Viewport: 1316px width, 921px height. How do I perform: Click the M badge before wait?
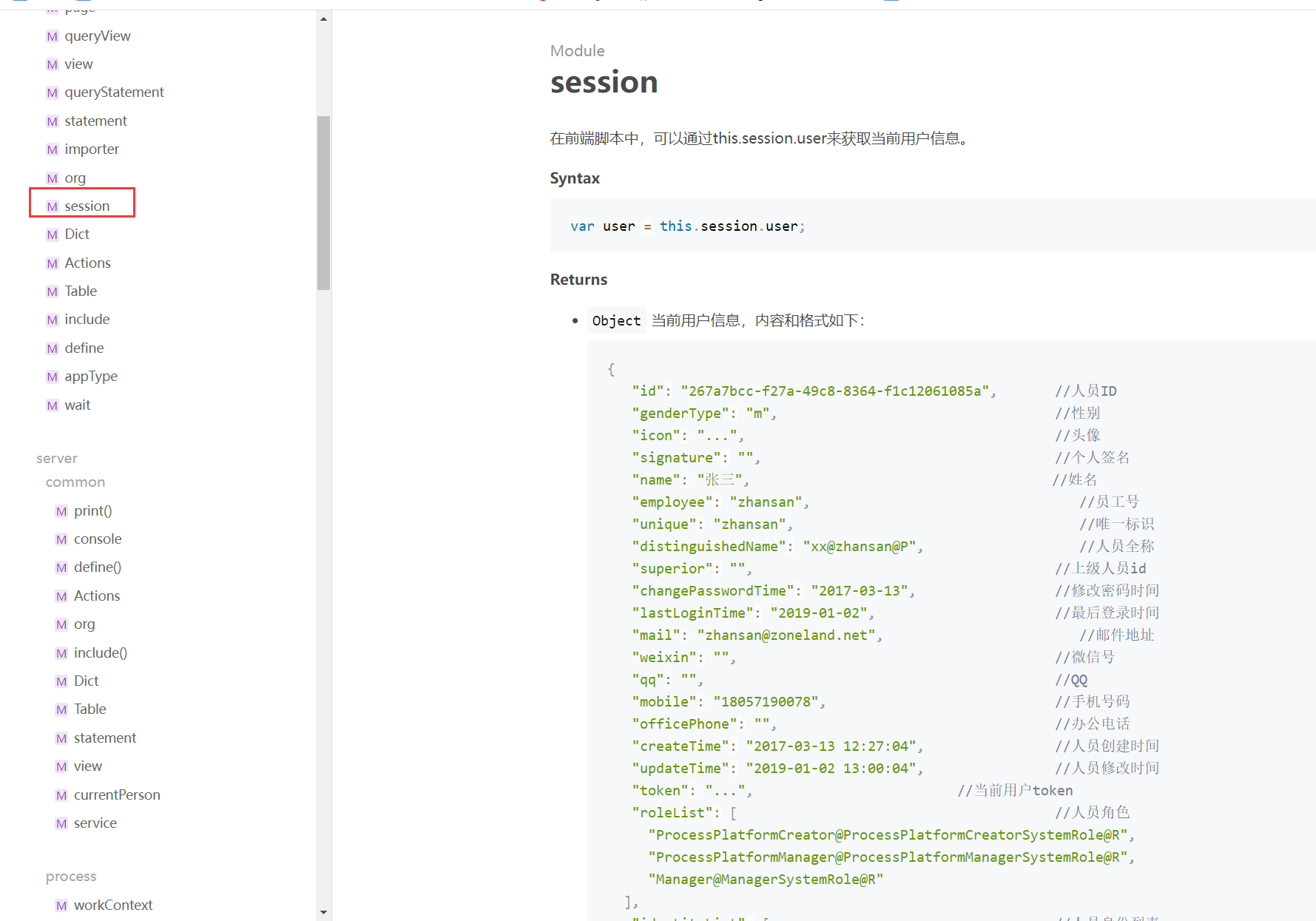coord(52,405)
